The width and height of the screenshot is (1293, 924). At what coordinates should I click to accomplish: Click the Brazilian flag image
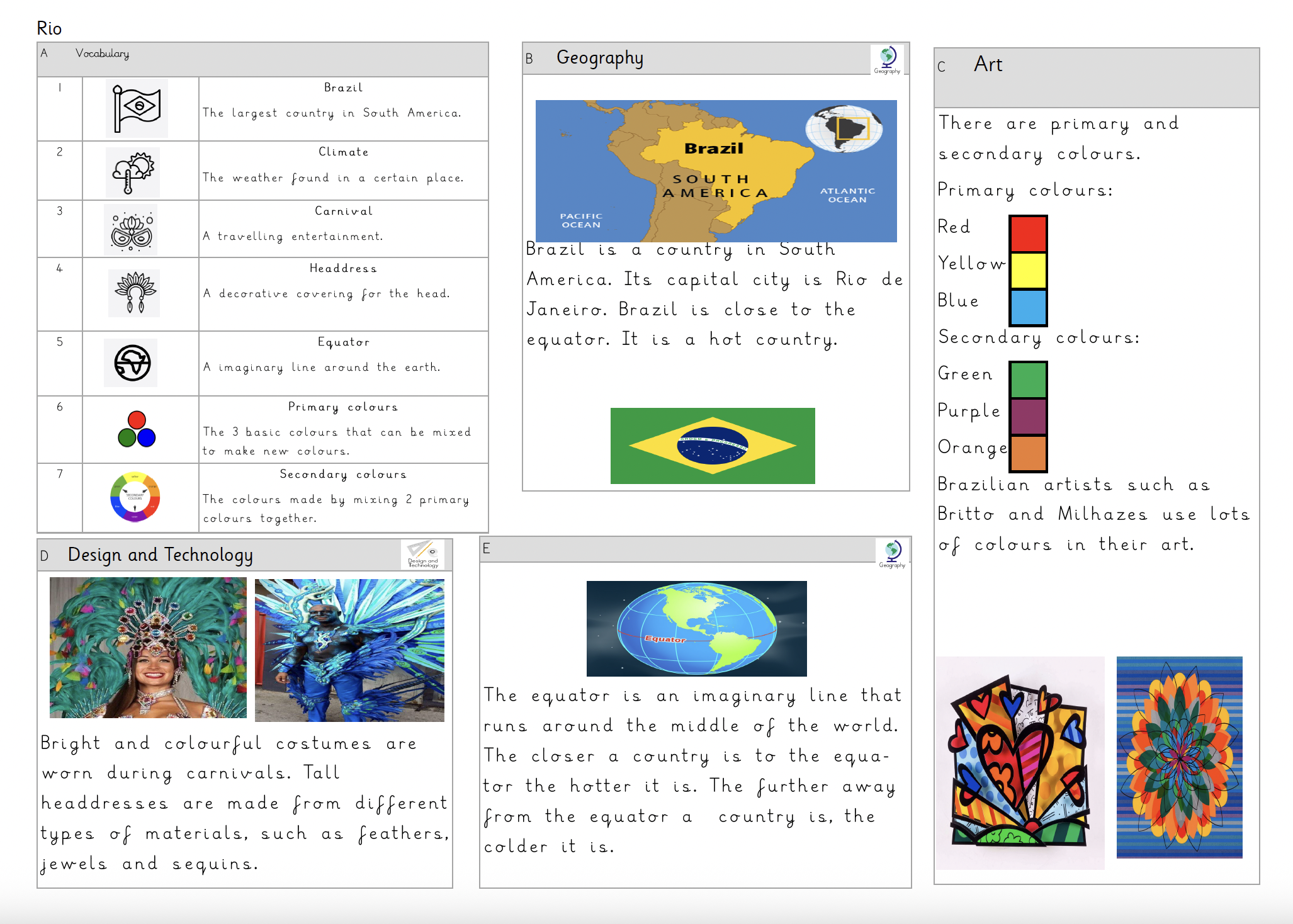click(x=712, y=446)
